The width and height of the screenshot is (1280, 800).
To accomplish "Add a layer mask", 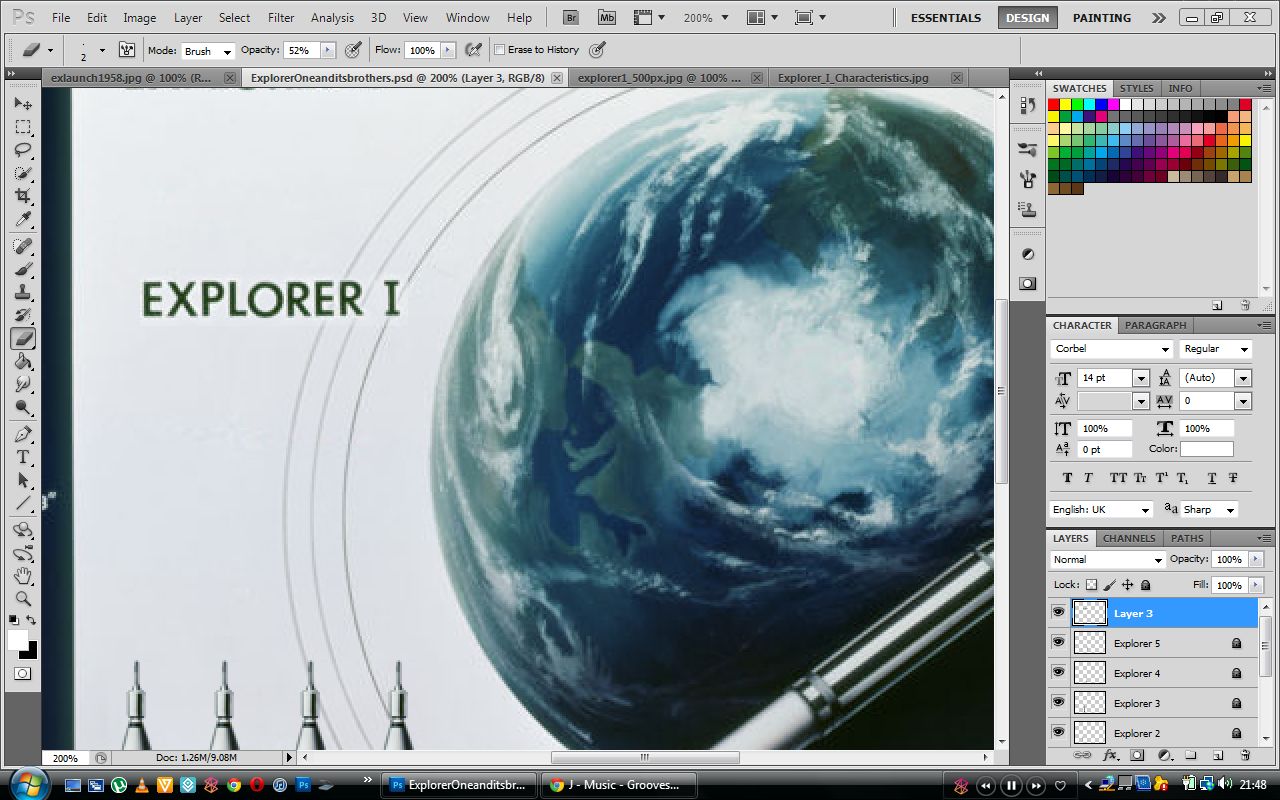I will [1137, 756].
